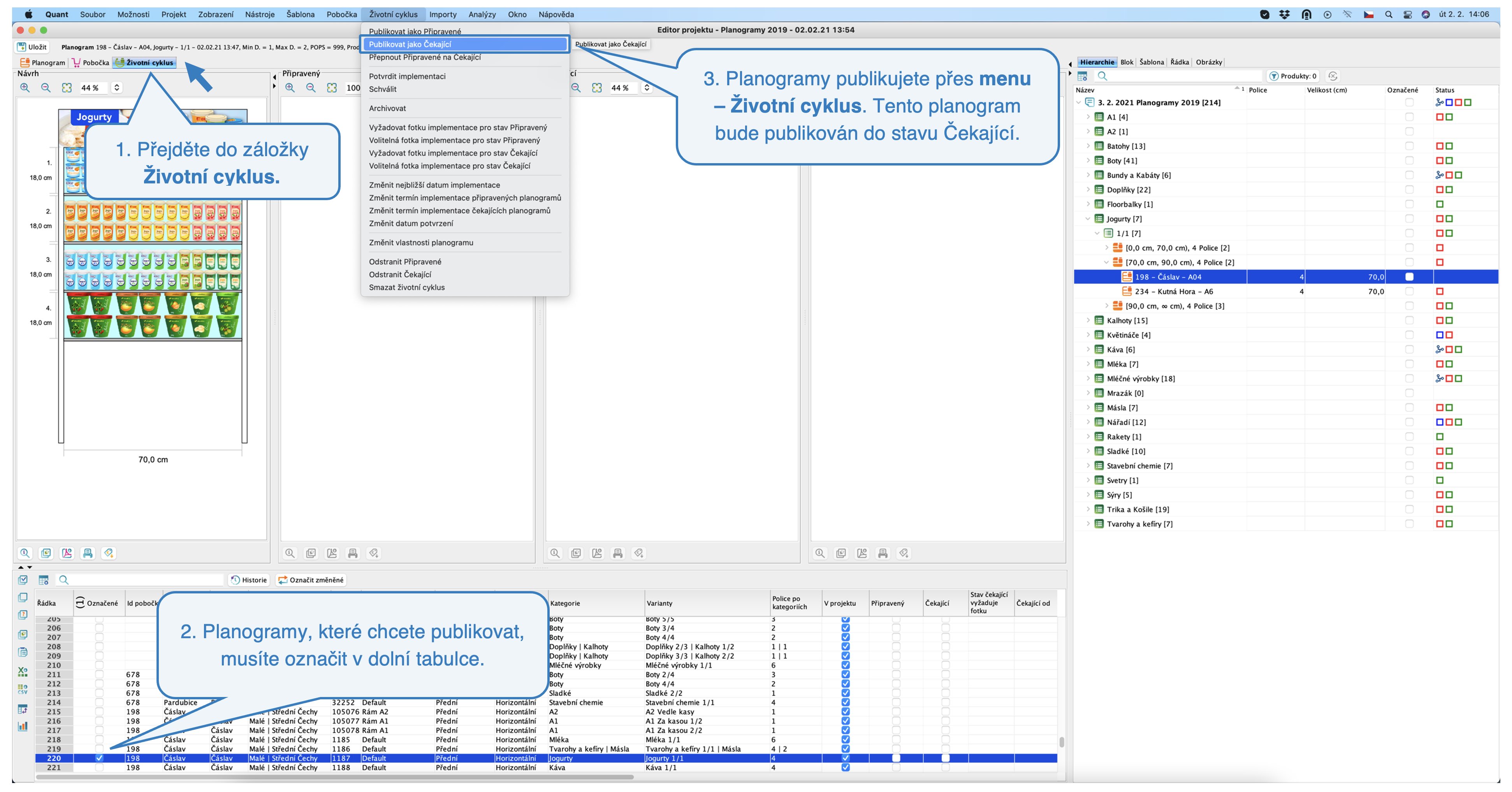Zoom out within the Návrh panel
This screenshot has height=792, width=1512.
(x=46, y=88)
